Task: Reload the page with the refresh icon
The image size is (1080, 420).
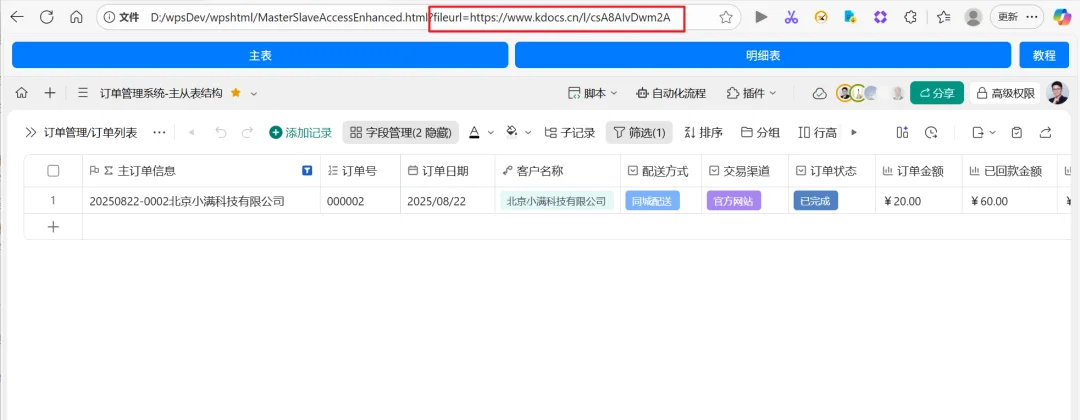Action: pos(47,17)
